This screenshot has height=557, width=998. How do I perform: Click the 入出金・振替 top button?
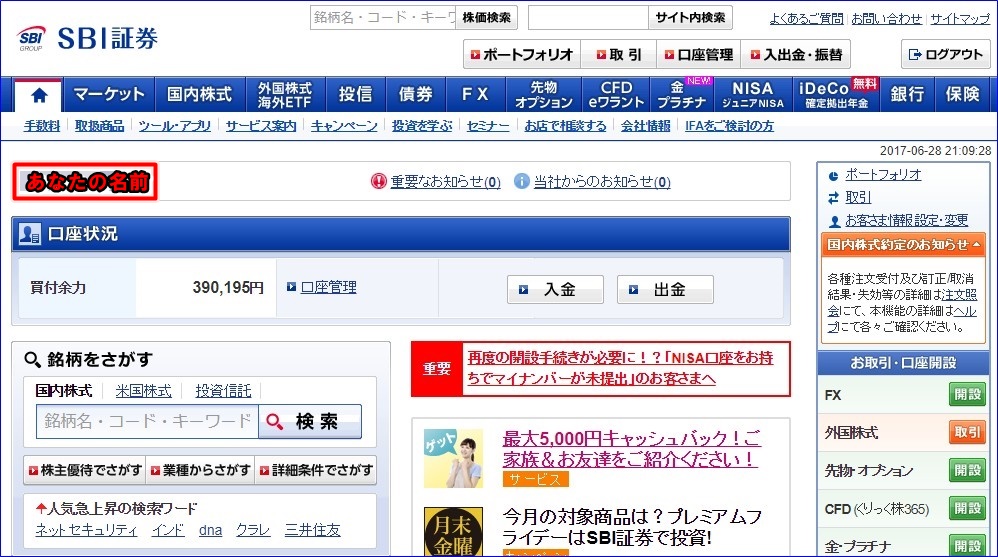[796, 55]
